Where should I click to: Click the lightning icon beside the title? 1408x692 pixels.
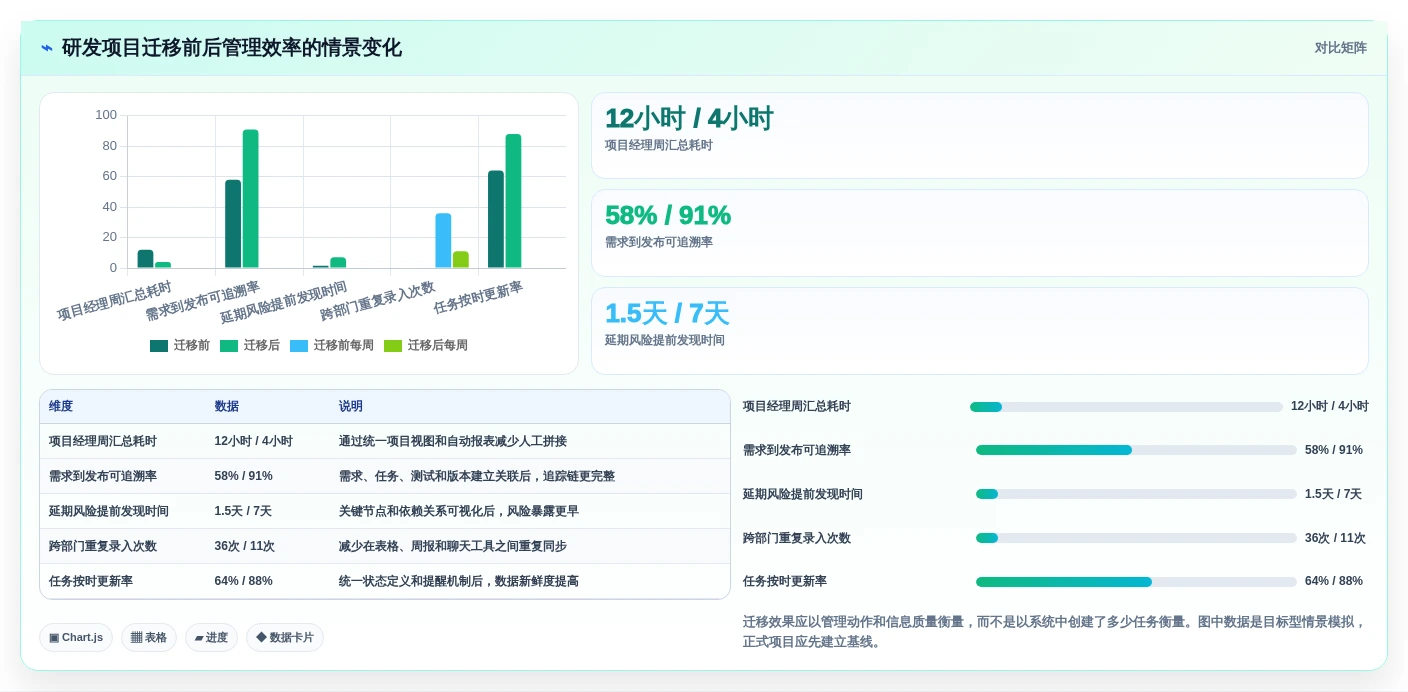point(47,48)
